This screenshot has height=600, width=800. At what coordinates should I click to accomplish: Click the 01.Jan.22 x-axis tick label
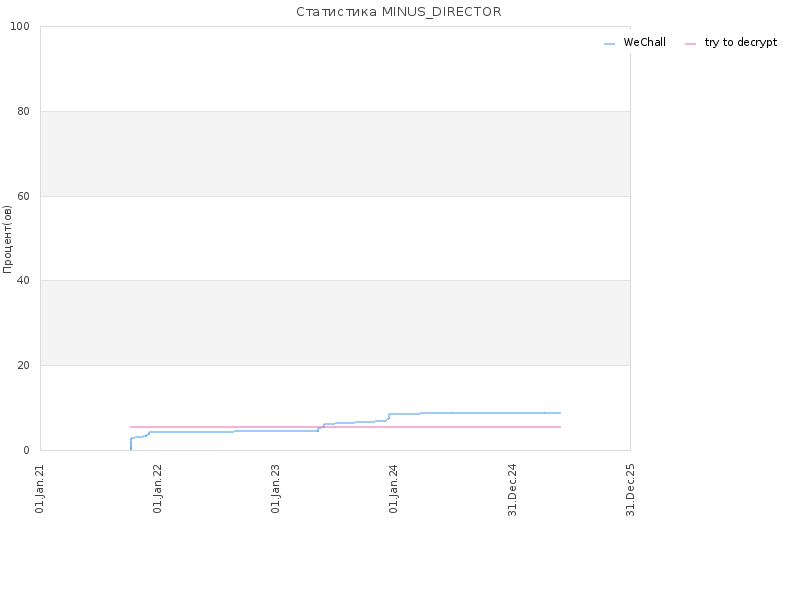(157, 489)
